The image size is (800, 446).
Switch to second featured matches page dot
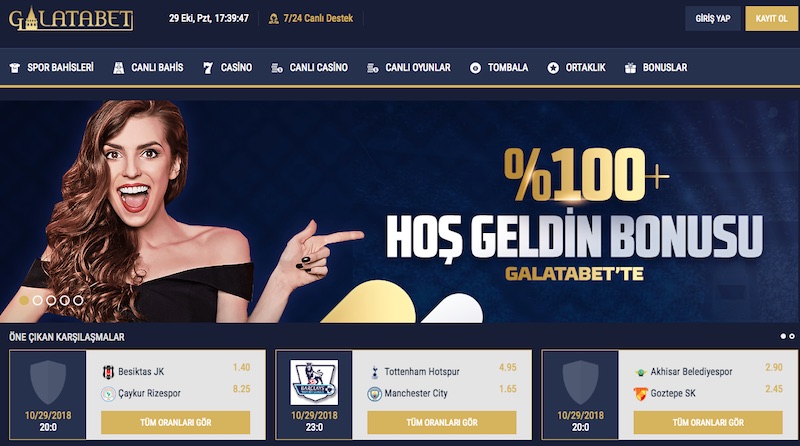tap(792, 336)
